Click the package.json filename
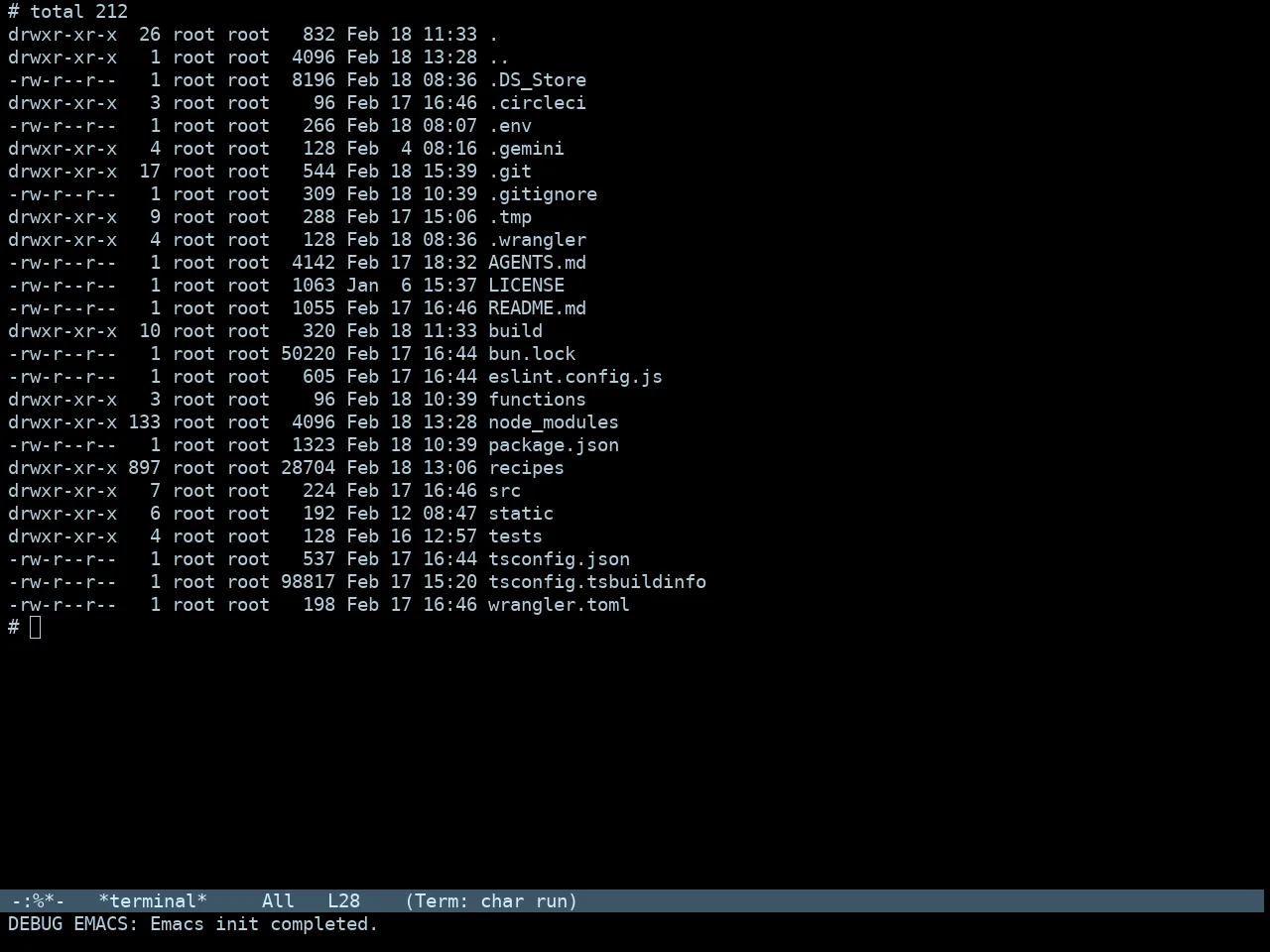 click(x=554, y=445)
